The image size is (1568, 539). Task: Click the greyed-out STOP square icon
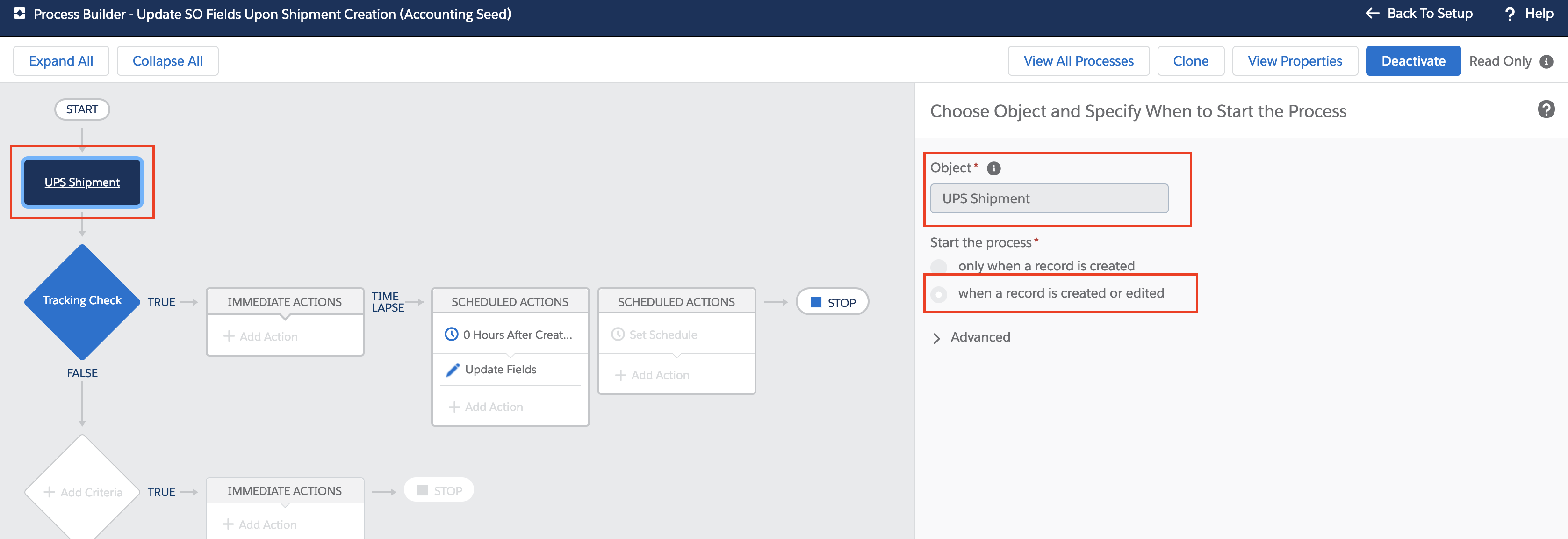pos(423,490)
